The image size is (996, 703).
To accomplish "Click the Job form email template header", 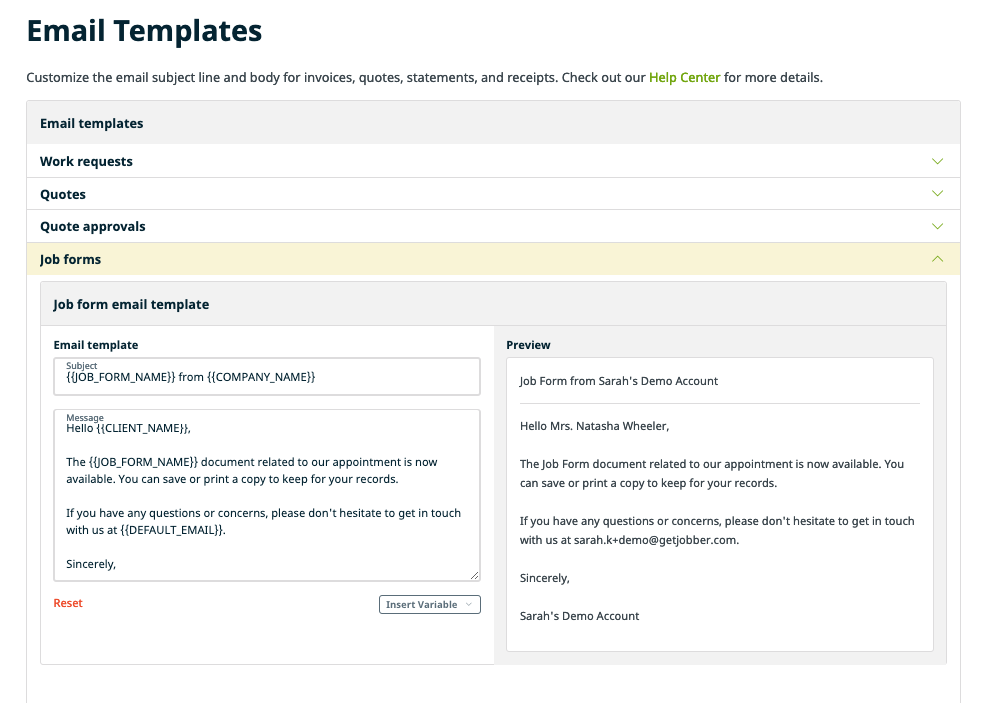I will click(133, 304).
